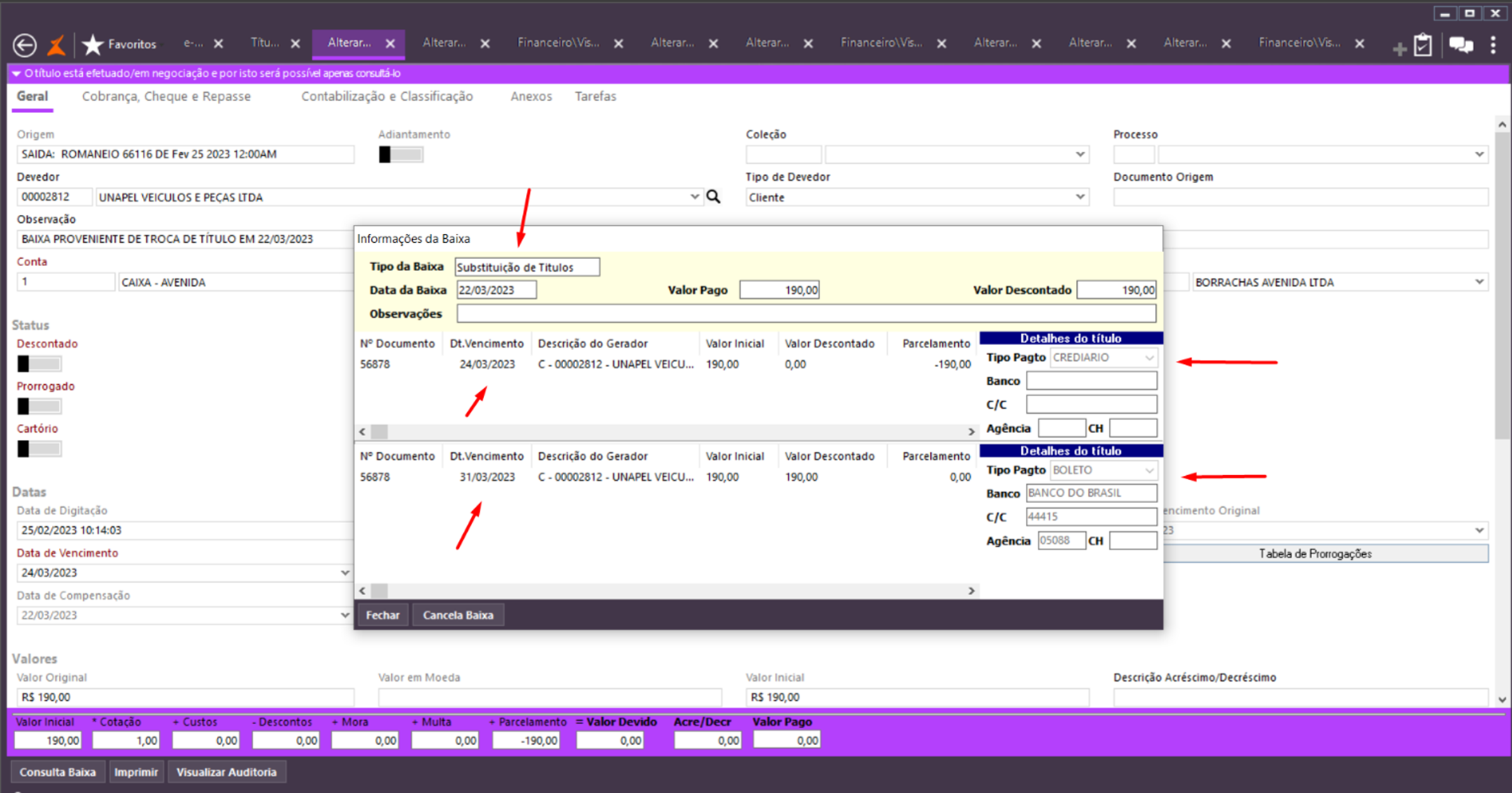
Task: Expand the Tipo de Devedor dropdown
Action: pyautogui.click(x=1080, y=197)
